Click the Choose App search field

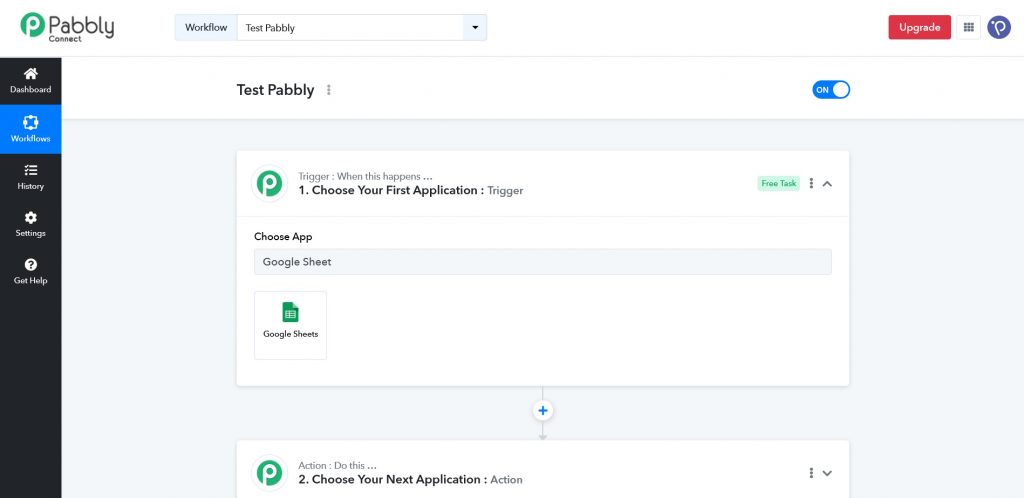[542, 262]
